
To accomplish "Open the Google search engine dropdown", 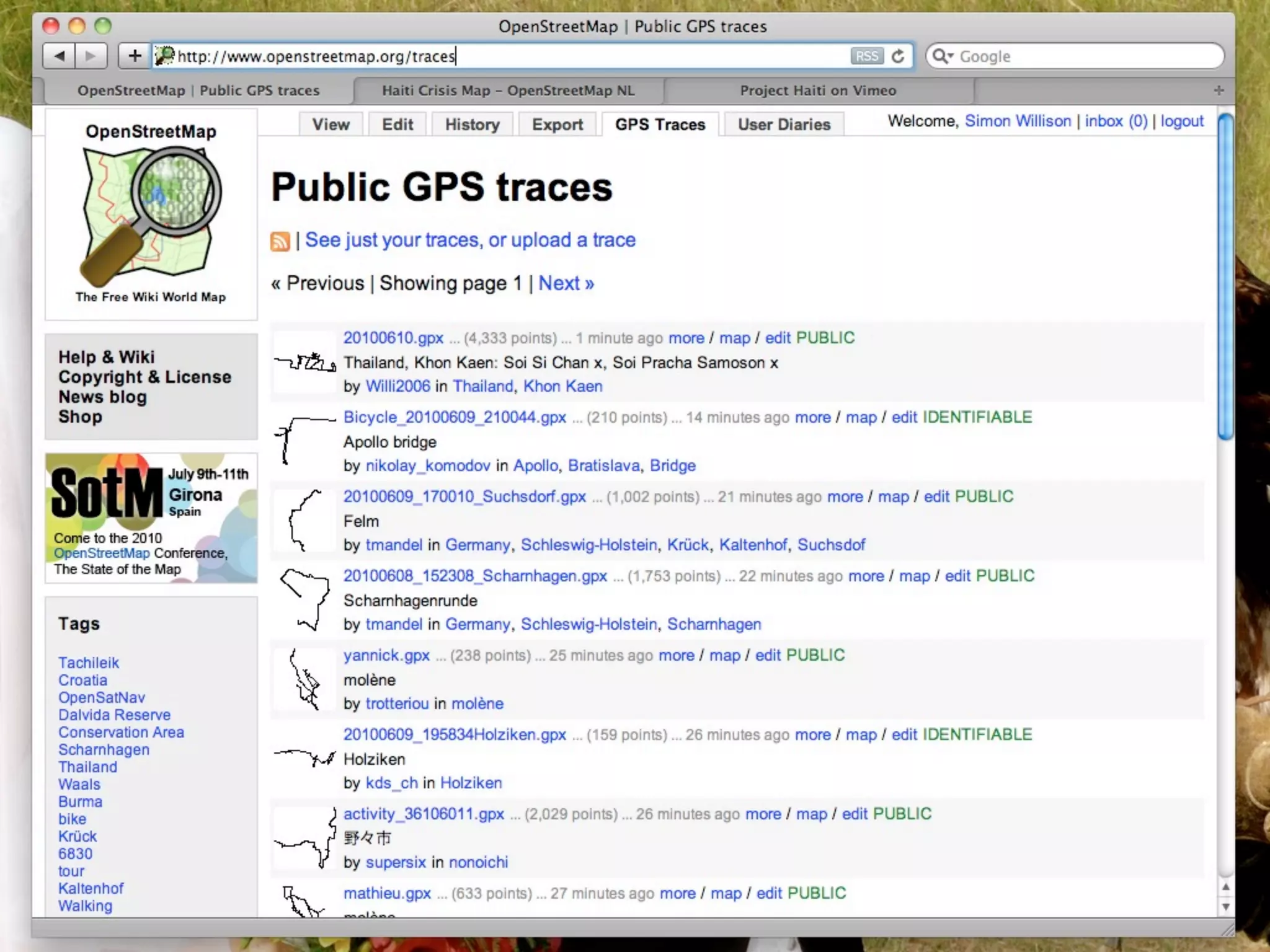I will tap(943, 56).
